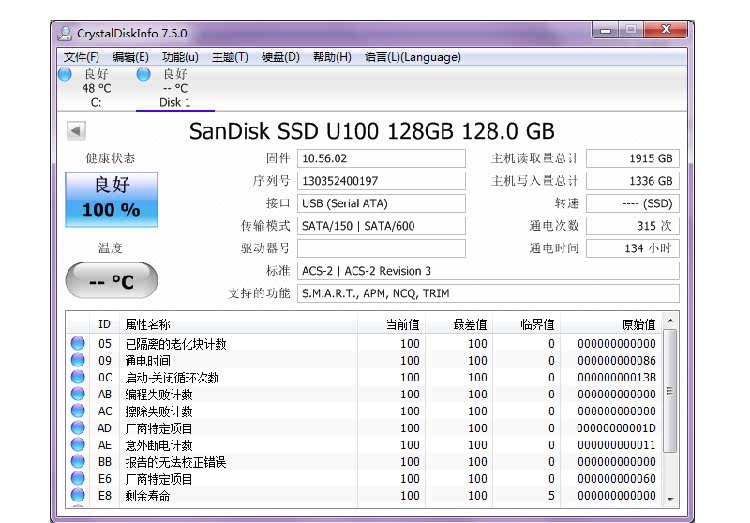The width and height of the screenshot is (750, 523).
Task: Open the 主题(T) menu
Action: [x=230, y=57]
